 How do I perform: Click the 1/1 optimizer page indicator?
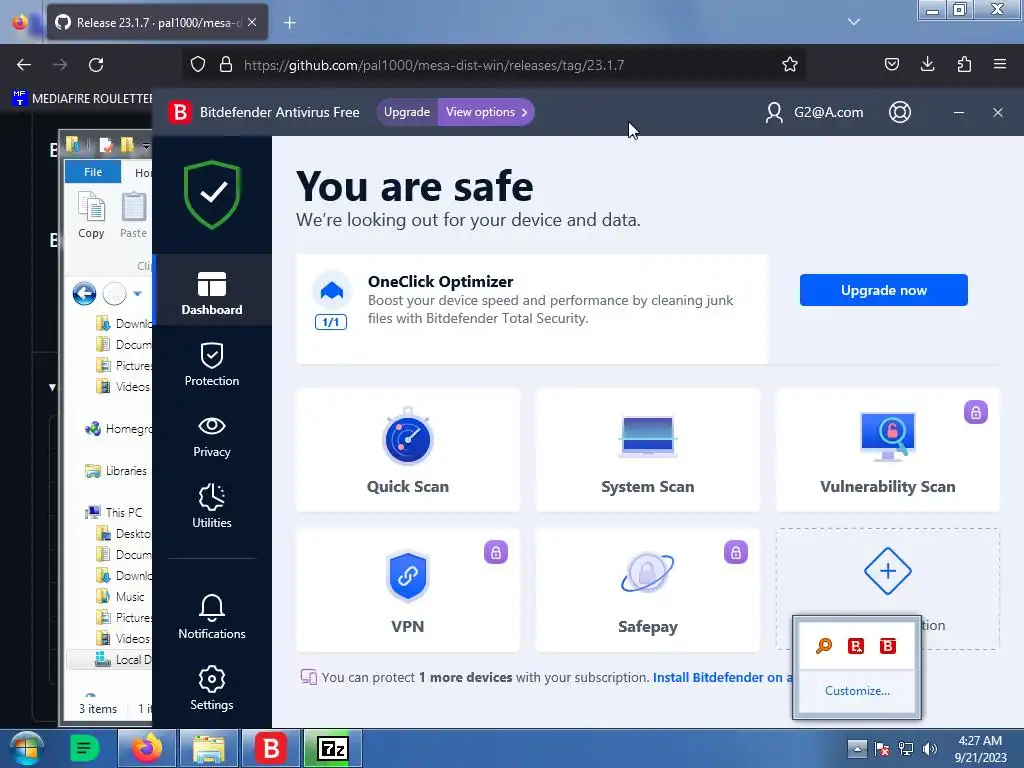[x=331, y=322]
